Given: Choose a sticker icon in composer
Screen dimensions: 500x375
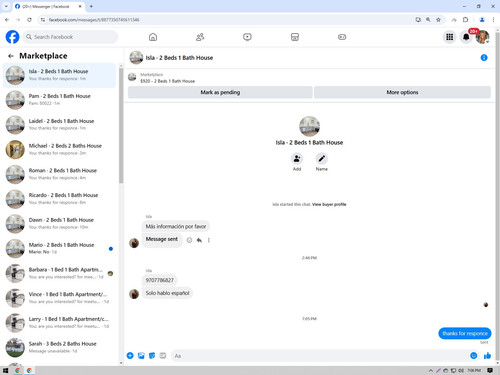Looking at the screenshot, I should [152, 356].
